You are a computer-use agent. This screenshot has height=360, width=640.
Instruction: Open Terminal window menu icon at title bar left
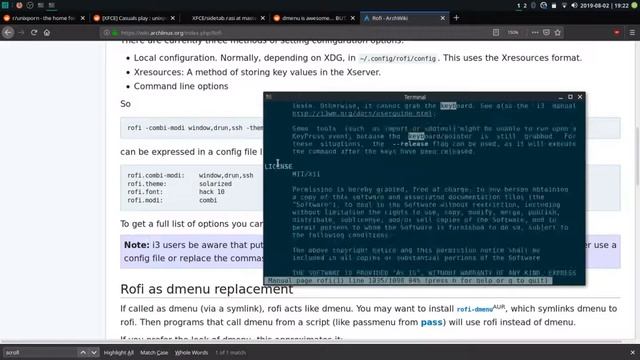pos(269,97)
